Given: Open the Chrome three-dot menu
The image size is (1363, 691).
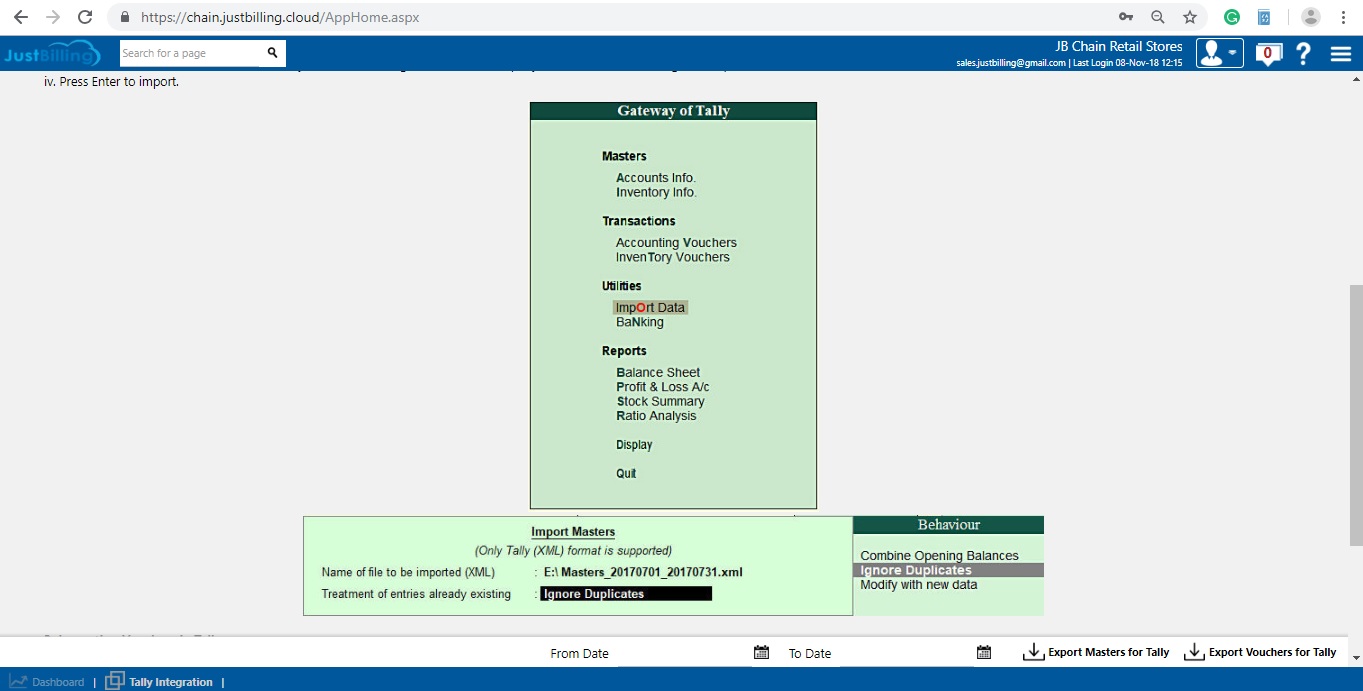Looking at the screenshot, I should [1343, 17].
